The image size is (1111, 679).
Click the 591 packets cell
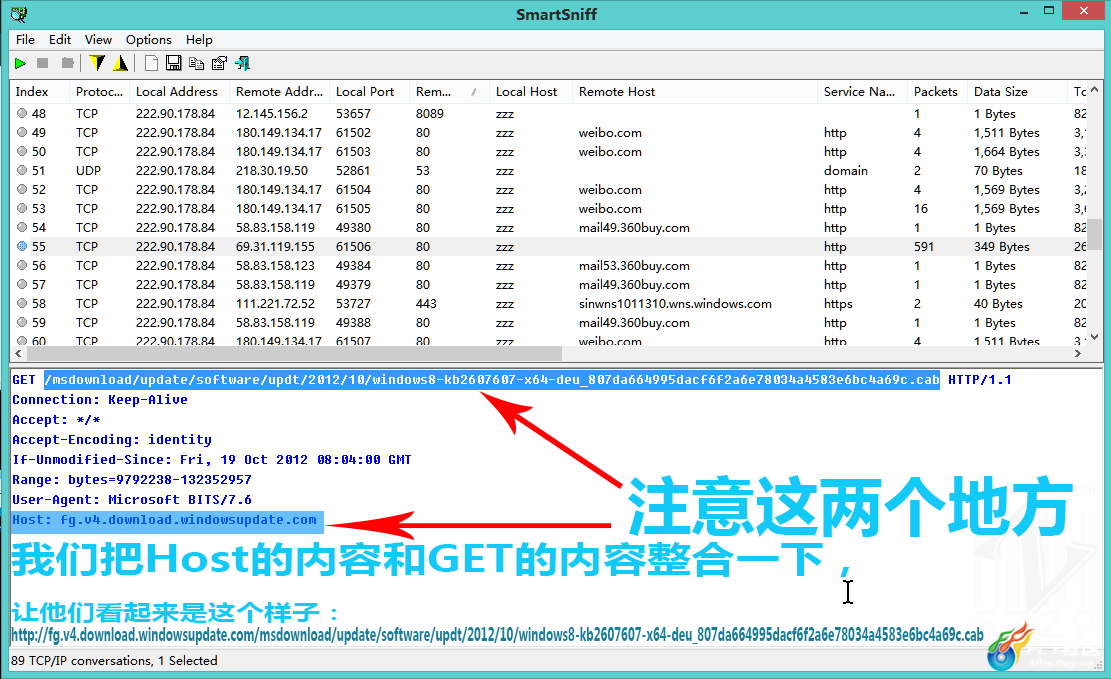(924, 247)
